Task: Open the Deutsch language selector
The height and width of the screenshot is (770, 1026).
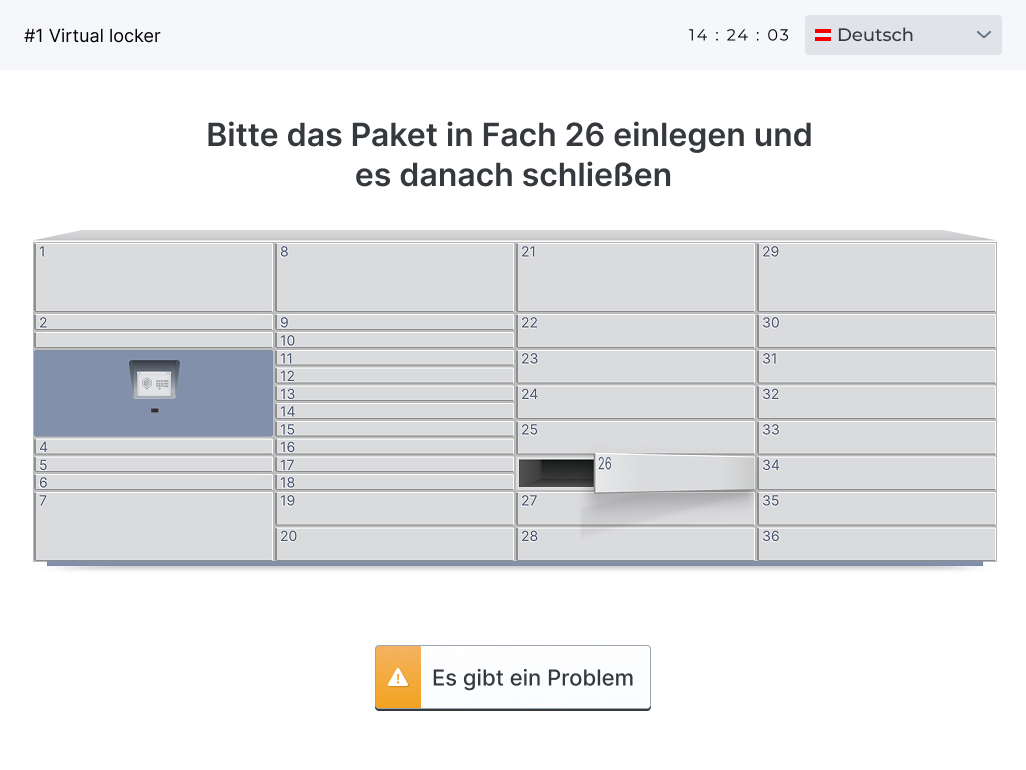Action: (x=902, y=35)
